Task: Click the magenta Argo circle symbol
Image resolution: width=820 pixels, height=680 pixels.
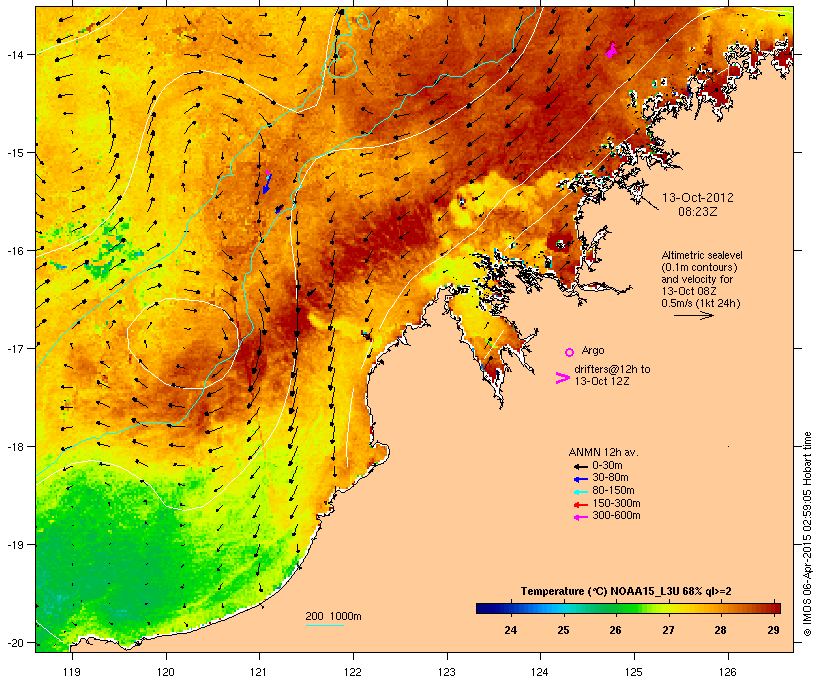Action: click(x=570, y=352)
